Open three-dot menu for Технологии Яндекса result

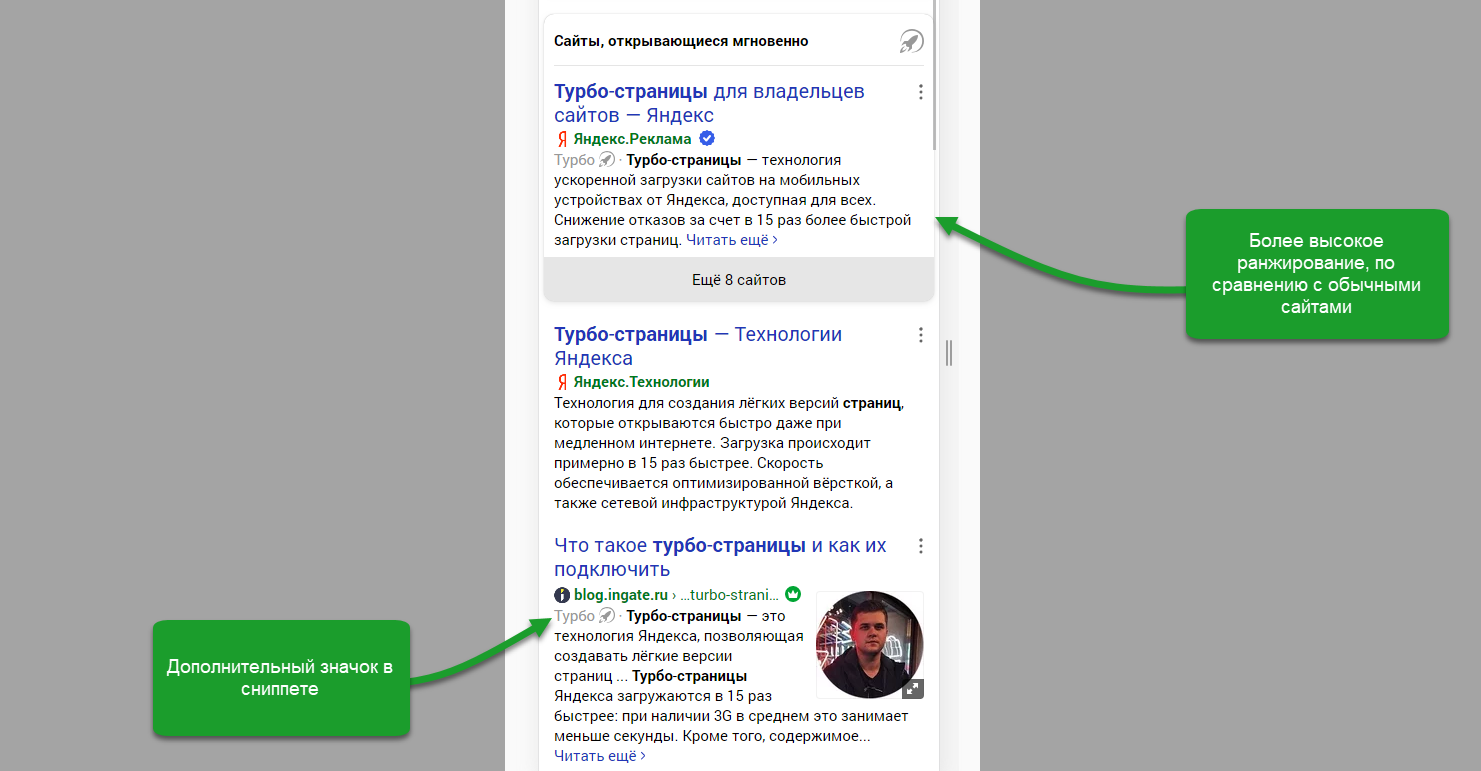920,335
